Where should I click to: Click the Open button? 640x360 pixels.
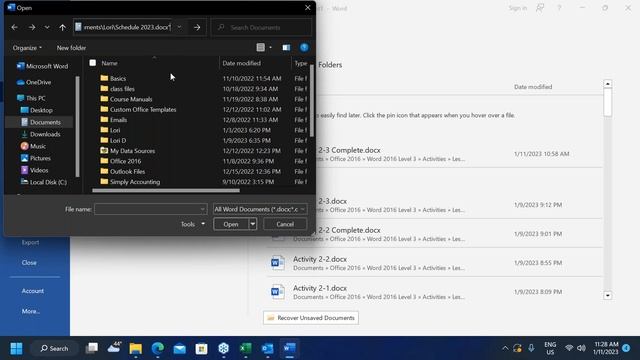[231, 224]
